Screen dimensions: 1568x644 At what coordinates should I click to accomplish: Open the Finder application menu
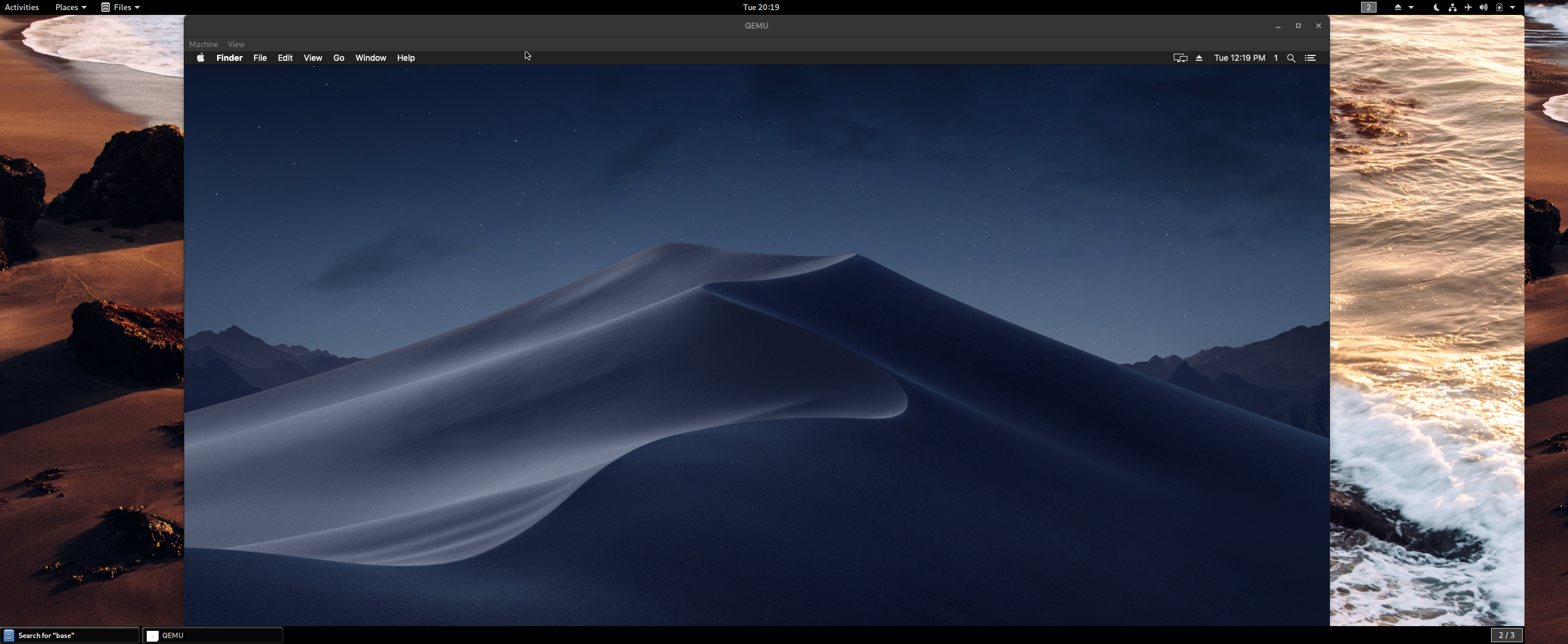click(230, 58)
